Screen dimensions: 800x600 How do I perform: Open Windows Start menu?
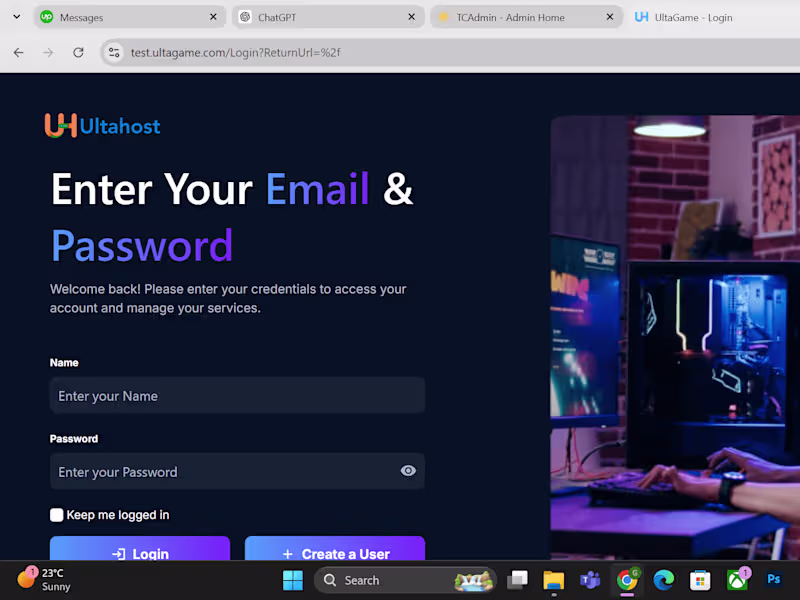[x=293, y=580]
